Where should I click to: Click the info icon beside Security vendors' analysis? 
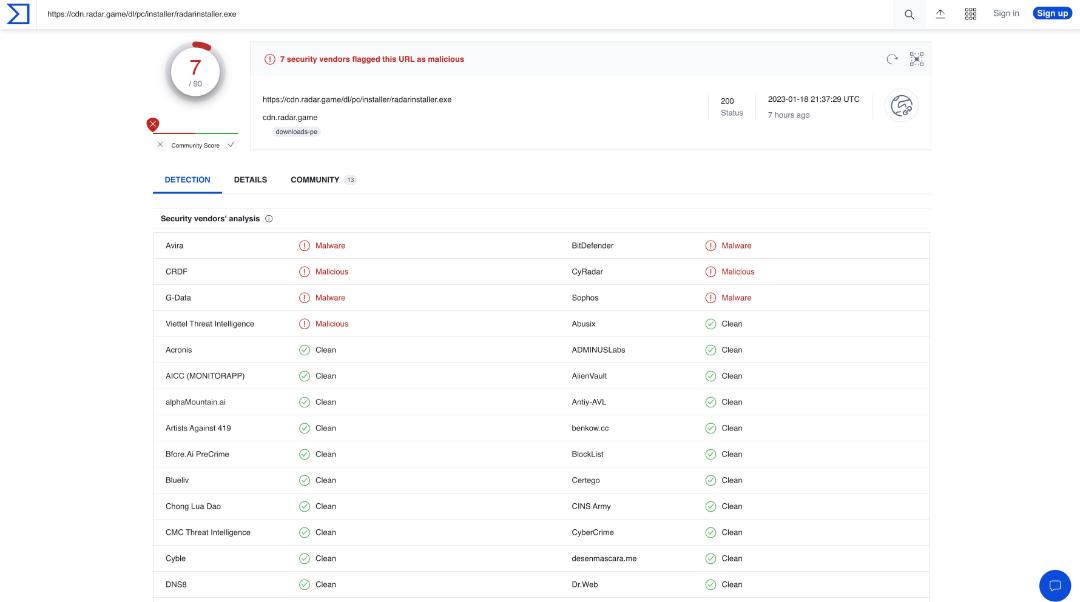[x=269, y=219]
